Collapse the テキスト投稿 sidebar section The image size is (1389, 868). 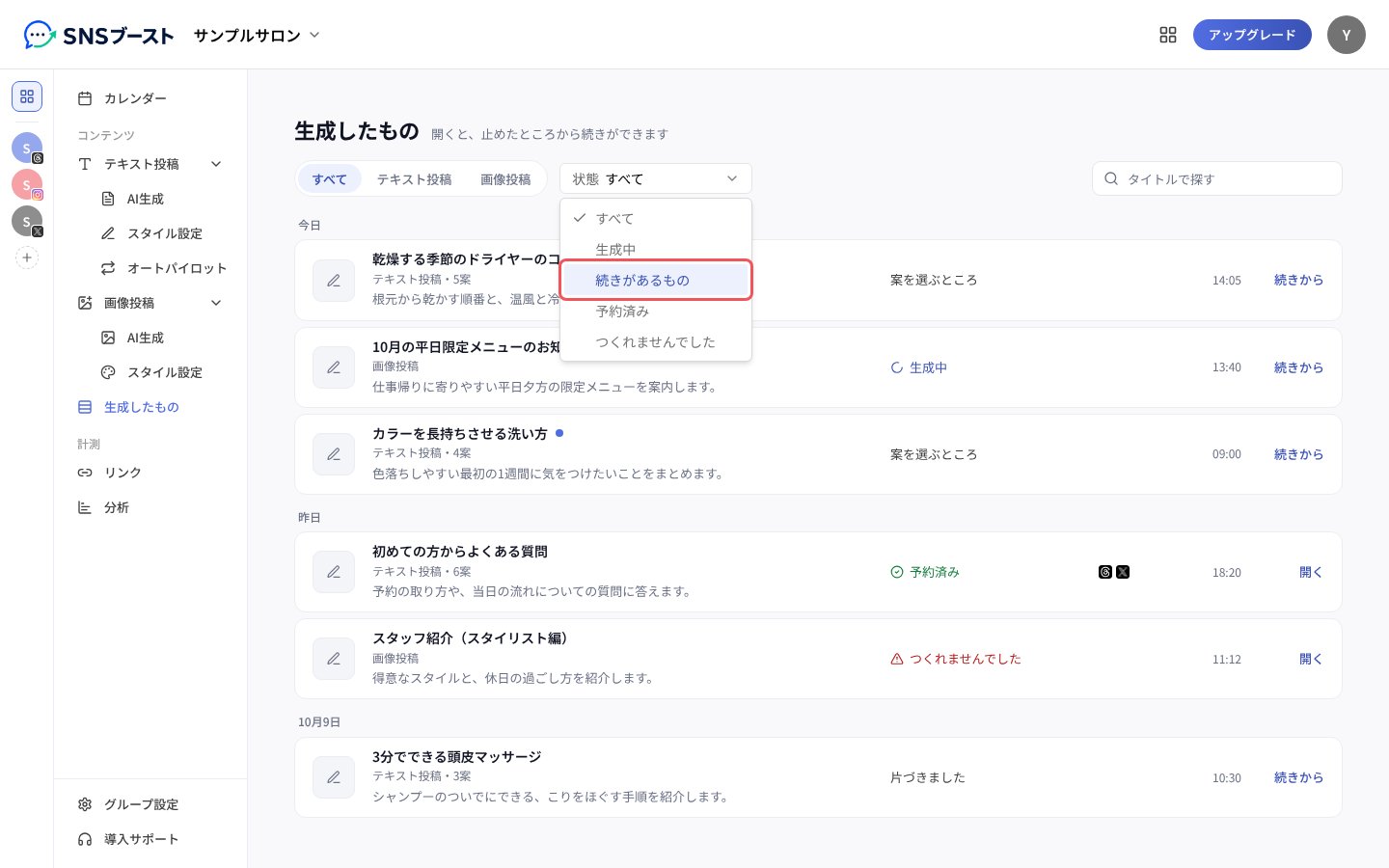tap(216, 164)
